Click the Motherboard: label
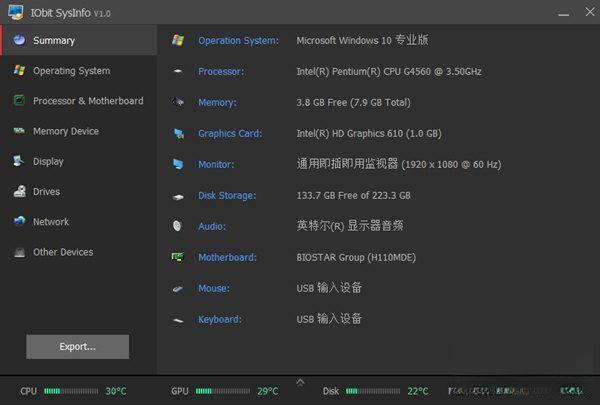This screenshot has width=600, height=405. 227,257
